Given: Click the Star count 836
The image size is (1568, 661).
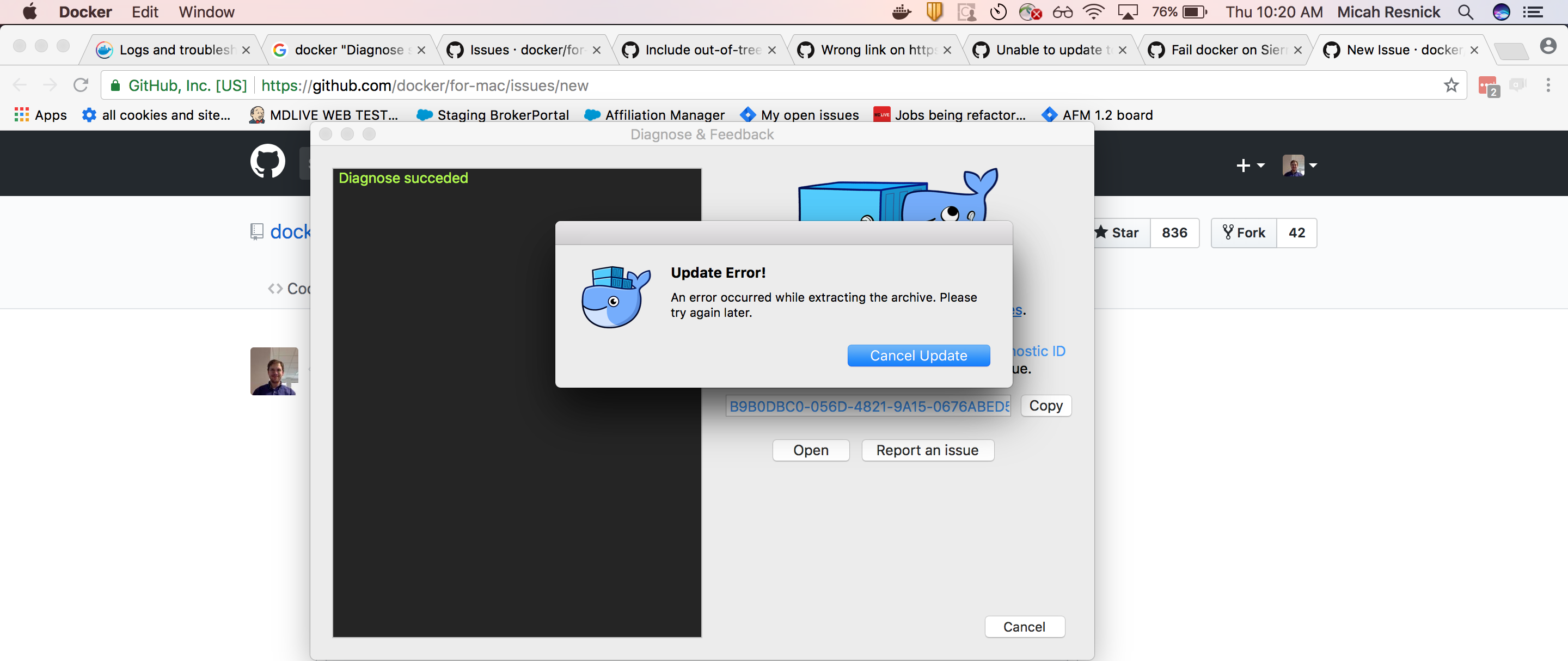Looking at the screenshot, I should click(x=1174, y=233).
